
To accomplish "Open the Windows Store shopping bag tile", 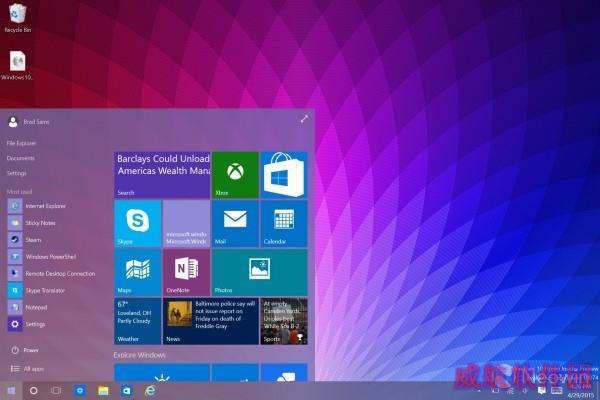I will pyautogui.click(x=284, y=175).
